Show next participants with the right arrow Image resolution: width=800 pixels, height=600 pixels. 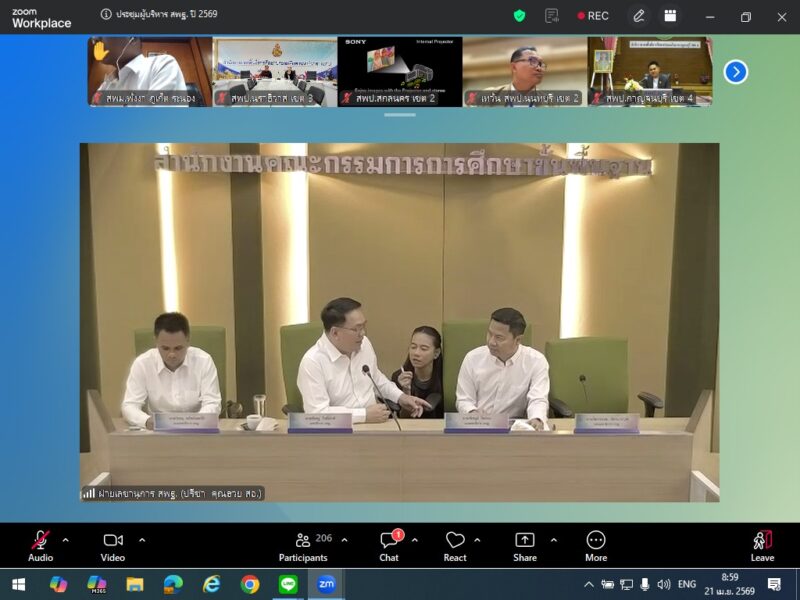click(735, 71)
